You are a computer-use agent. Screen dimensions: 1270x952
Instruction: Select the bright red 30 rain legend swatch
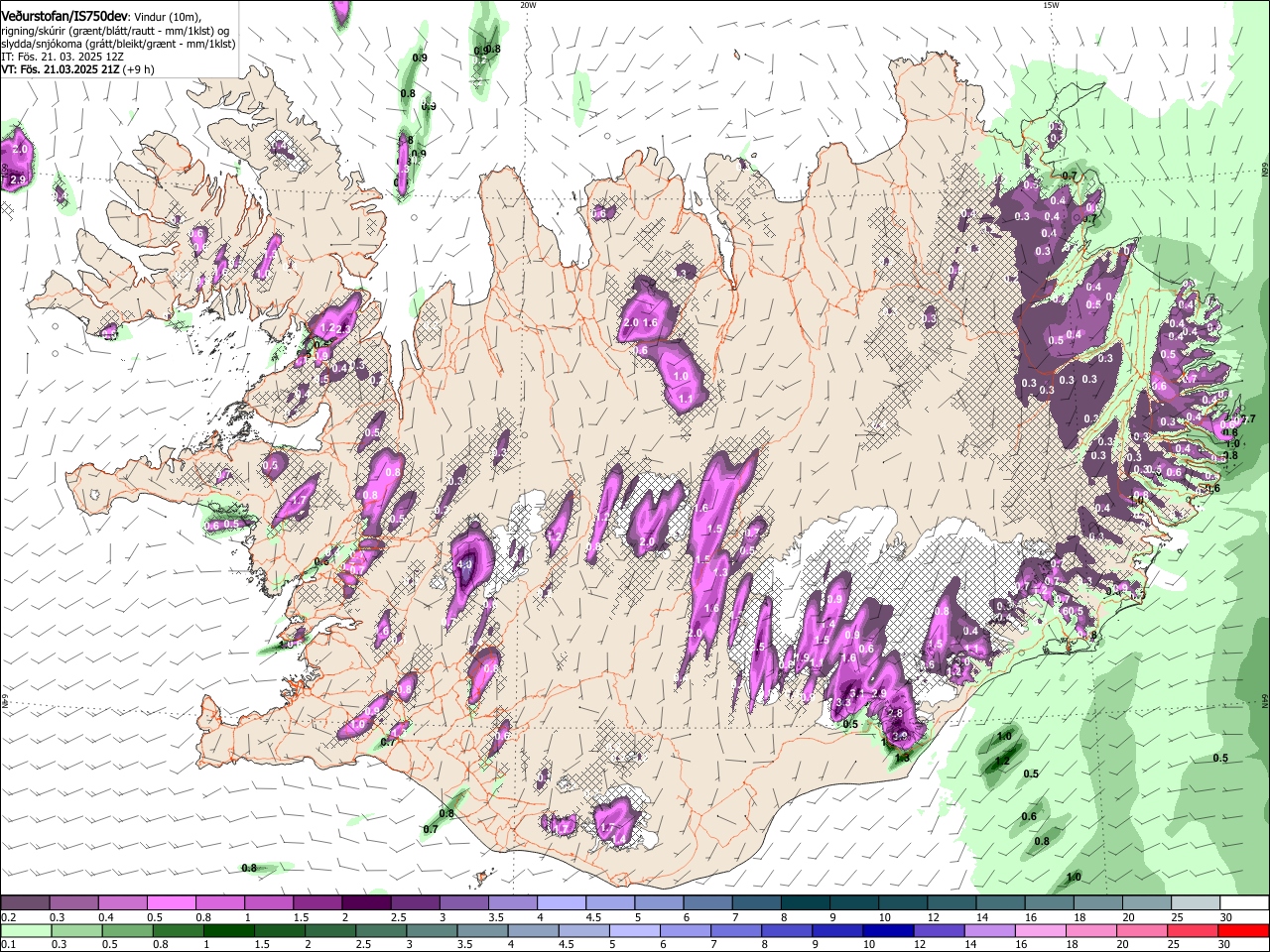[x=1241, y=931]
